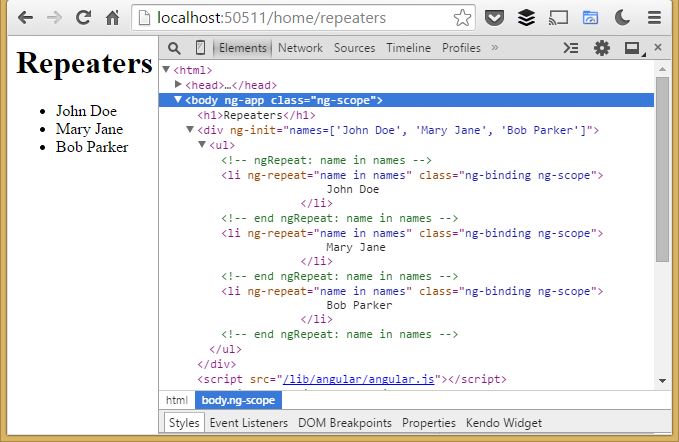
Task: Select the li element containing Mary Jane
Action: pos(412,233)
